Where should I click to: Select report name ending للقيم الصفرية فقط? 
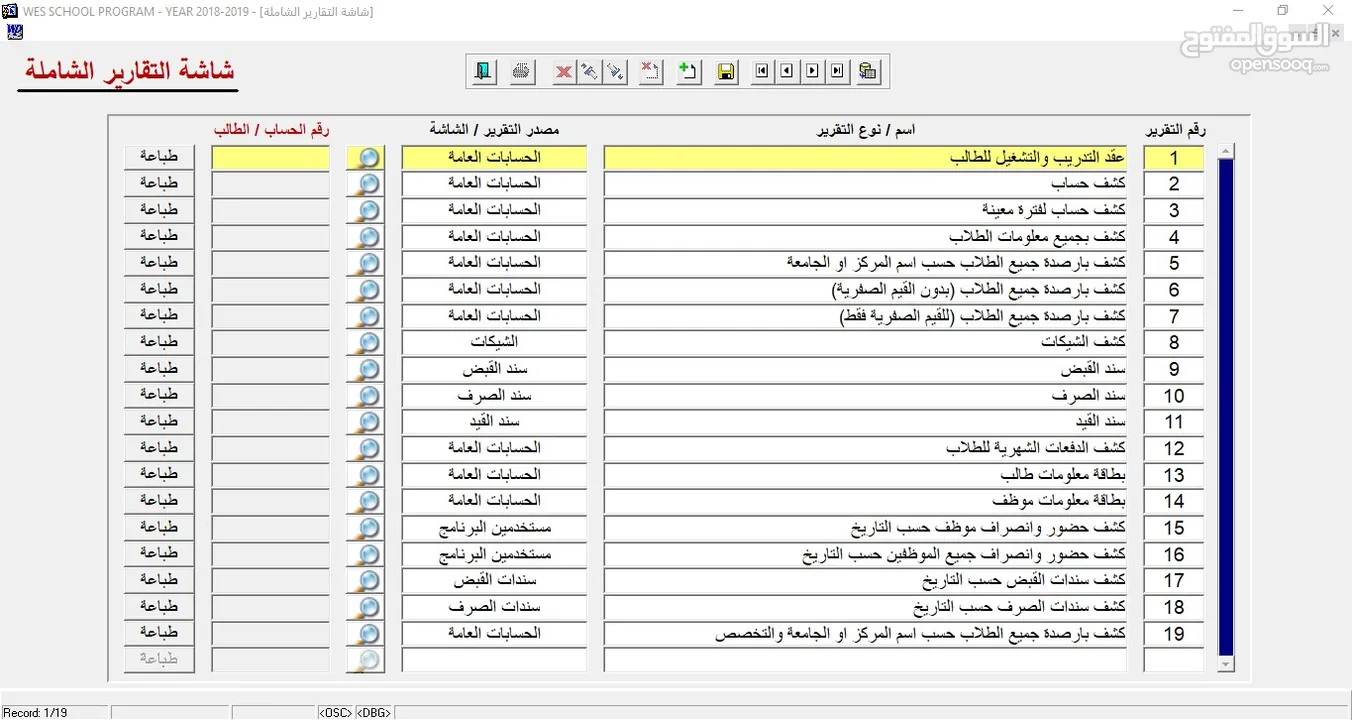tap(866, 316)
